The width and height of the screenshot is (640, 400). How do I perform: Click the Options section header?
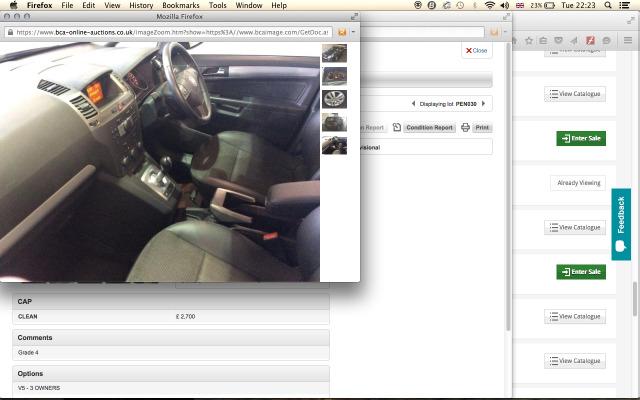pos(171,373)
